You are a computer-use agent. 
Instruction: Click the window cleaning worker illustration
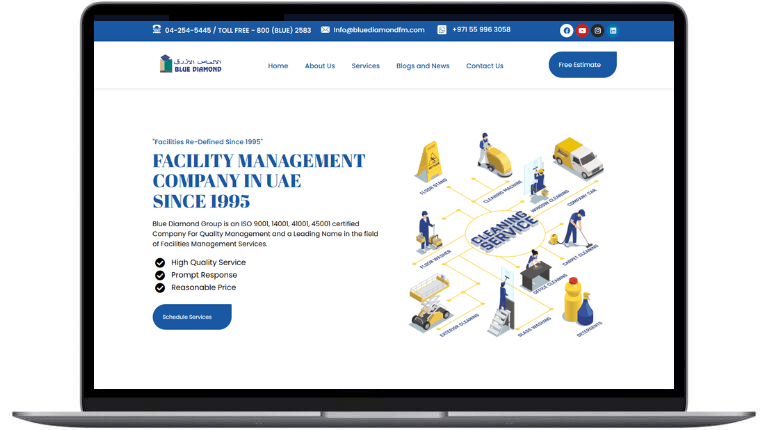click(536, 180)
